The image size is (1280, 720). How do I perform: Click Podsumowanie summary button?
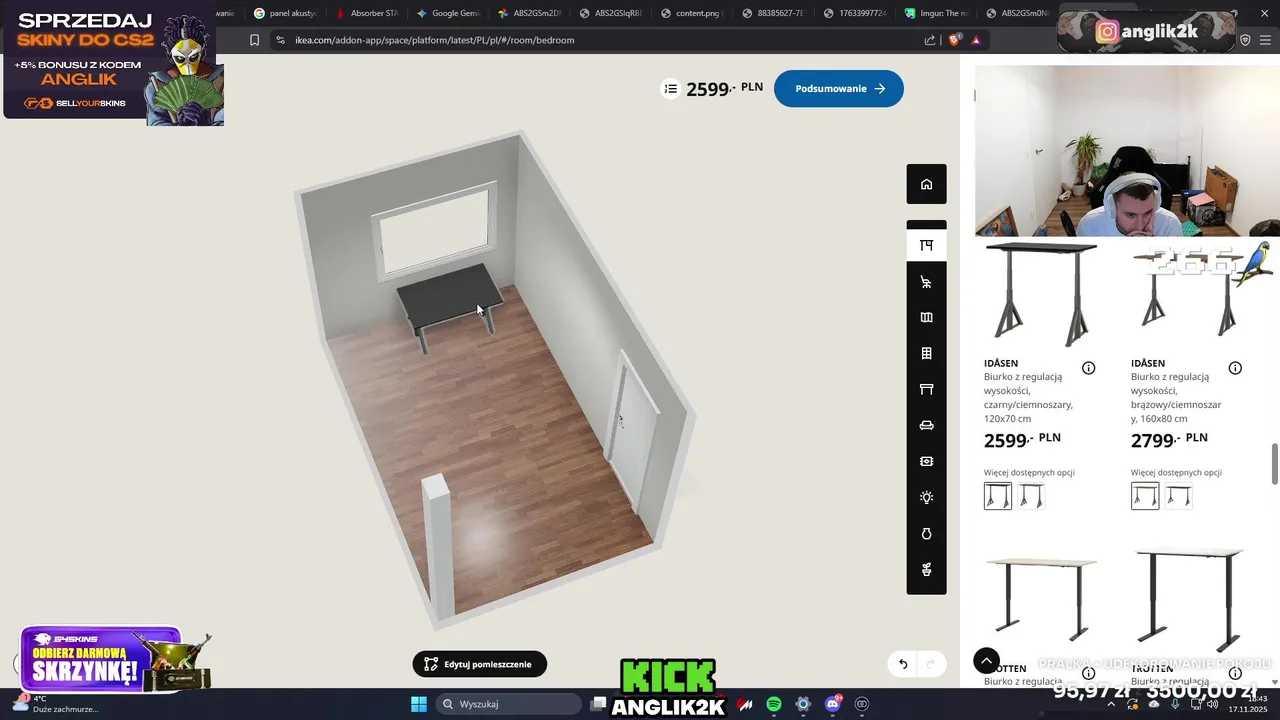tap(839, 89)
